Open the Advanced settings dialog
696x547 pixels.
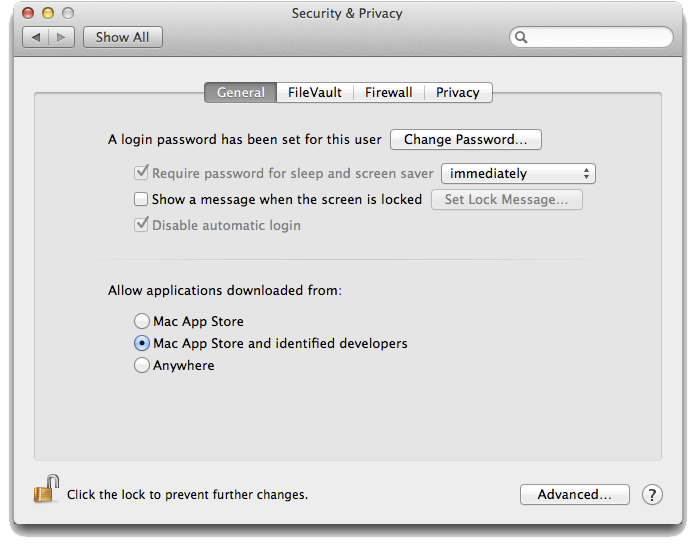[574, 494]
